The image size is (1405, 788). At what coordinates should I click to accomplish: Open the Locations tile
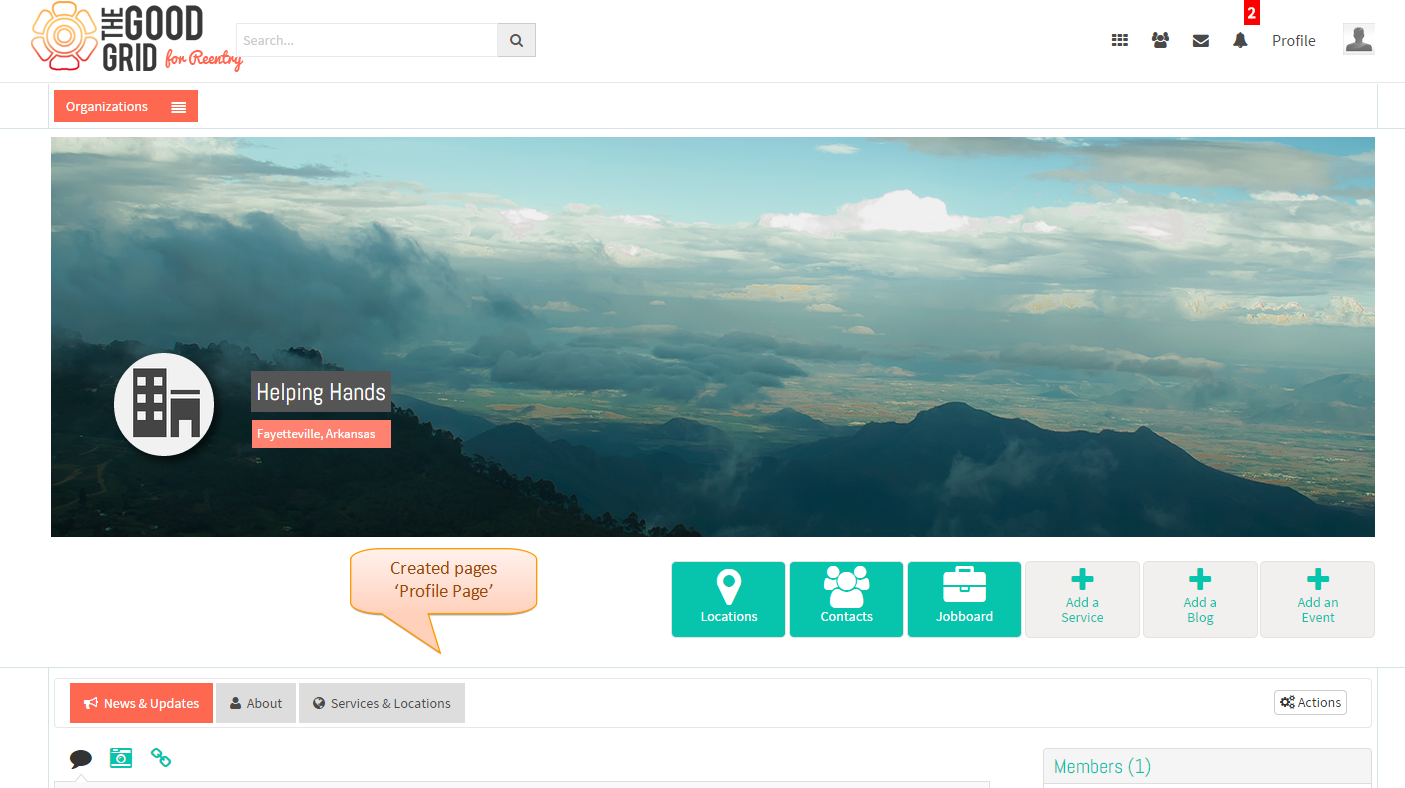coord(729,599)
